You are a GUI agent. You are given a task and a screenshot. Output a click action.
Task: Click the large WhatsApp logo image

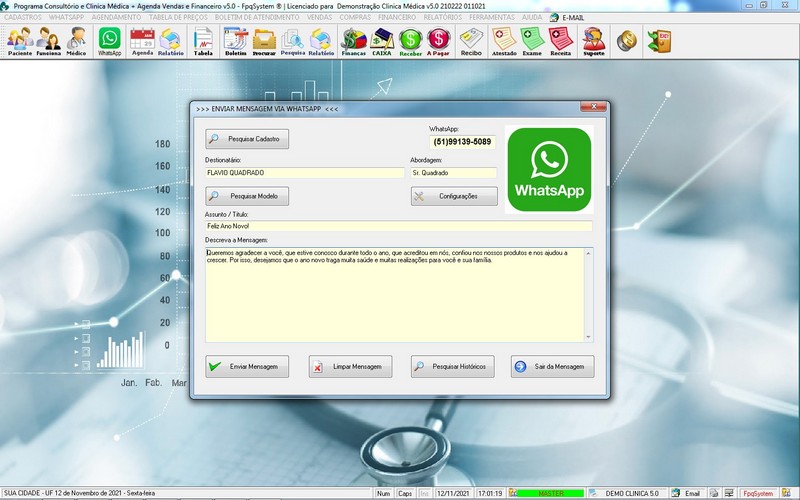(x=549, y=169)
